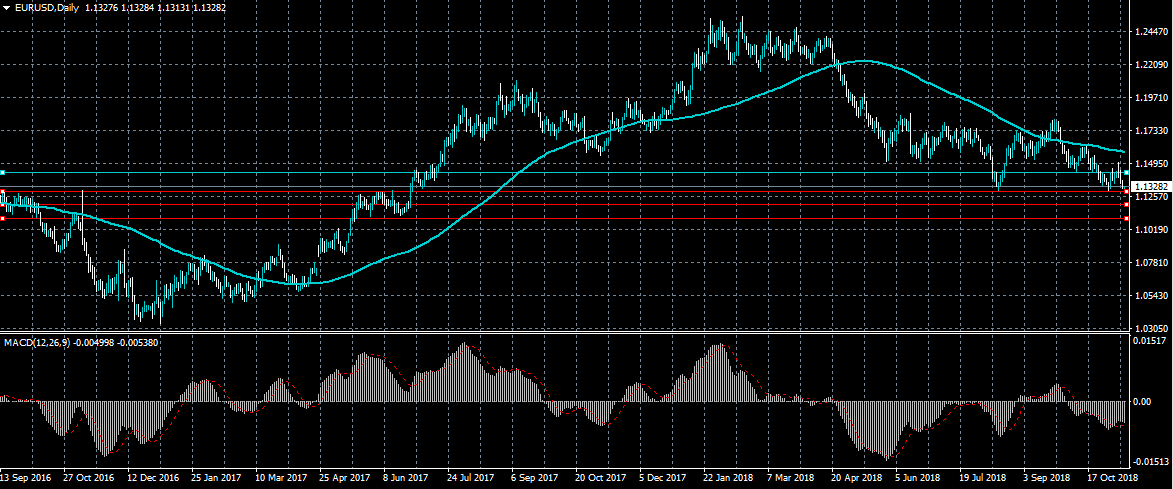Viewport: 1173px width, 489px height.
Task: Click price scale value 1.05430
Action: coord(1151,296)
